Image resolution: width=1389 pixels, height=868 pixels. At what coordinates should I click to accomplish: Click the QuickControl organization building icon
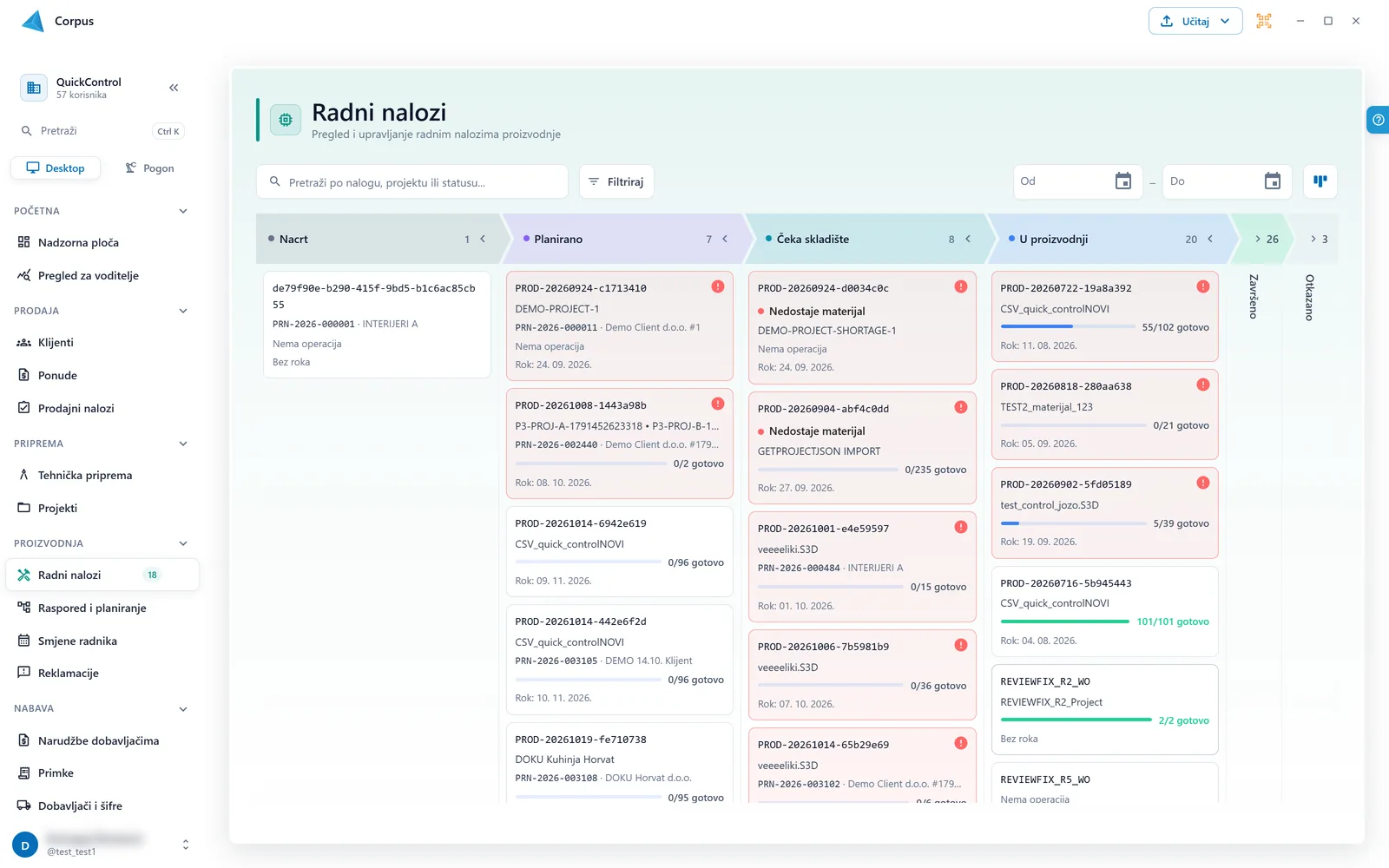[34, 88]
